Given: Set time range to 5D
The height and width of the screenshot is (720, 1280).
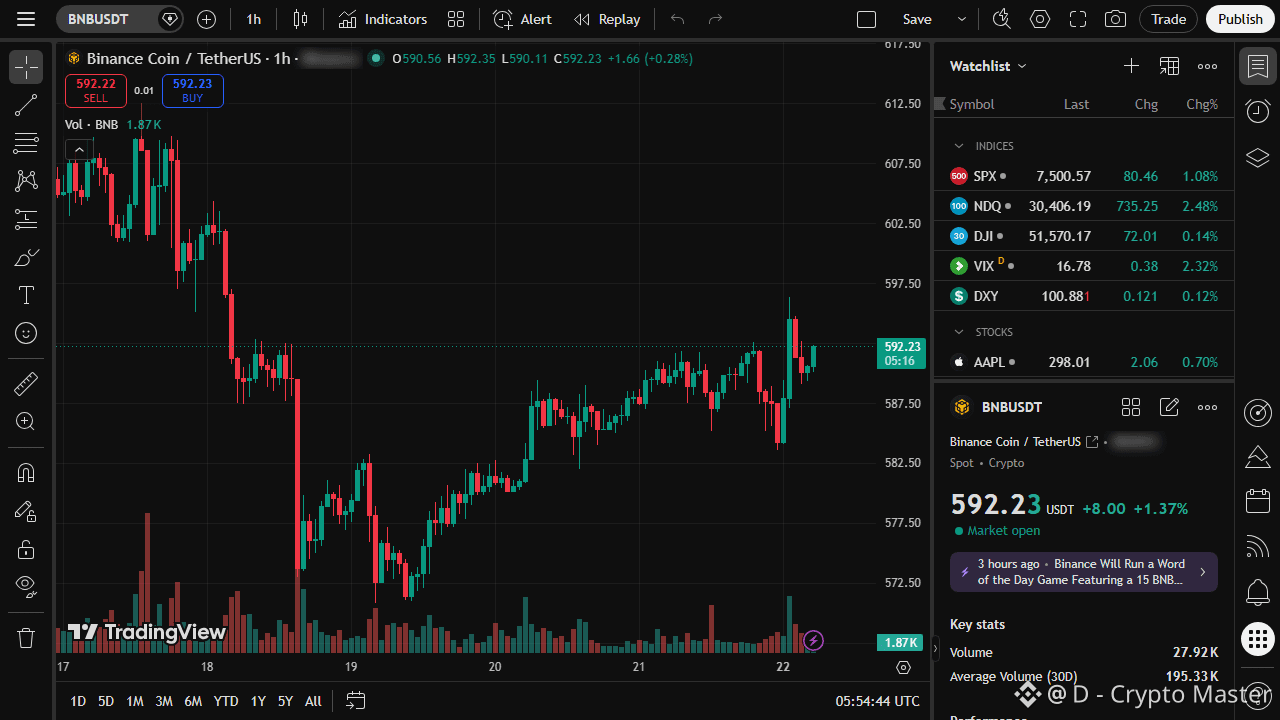Looking at the screenshot, I should [x=106, y=701].
